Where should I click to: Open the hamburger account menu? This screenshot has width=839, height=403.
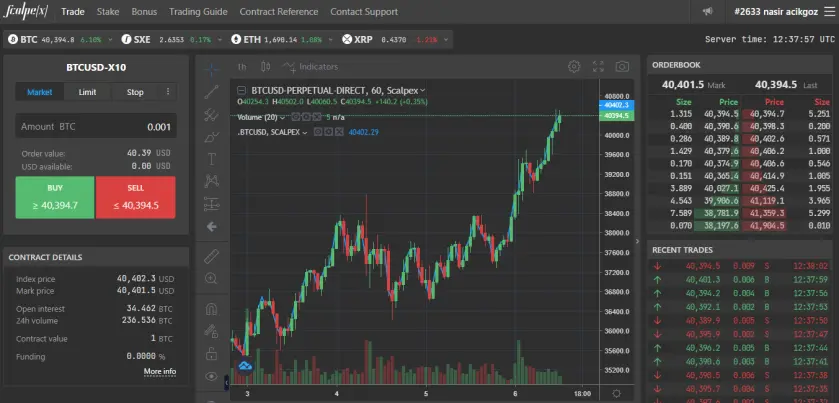click(x=829, y=11)
